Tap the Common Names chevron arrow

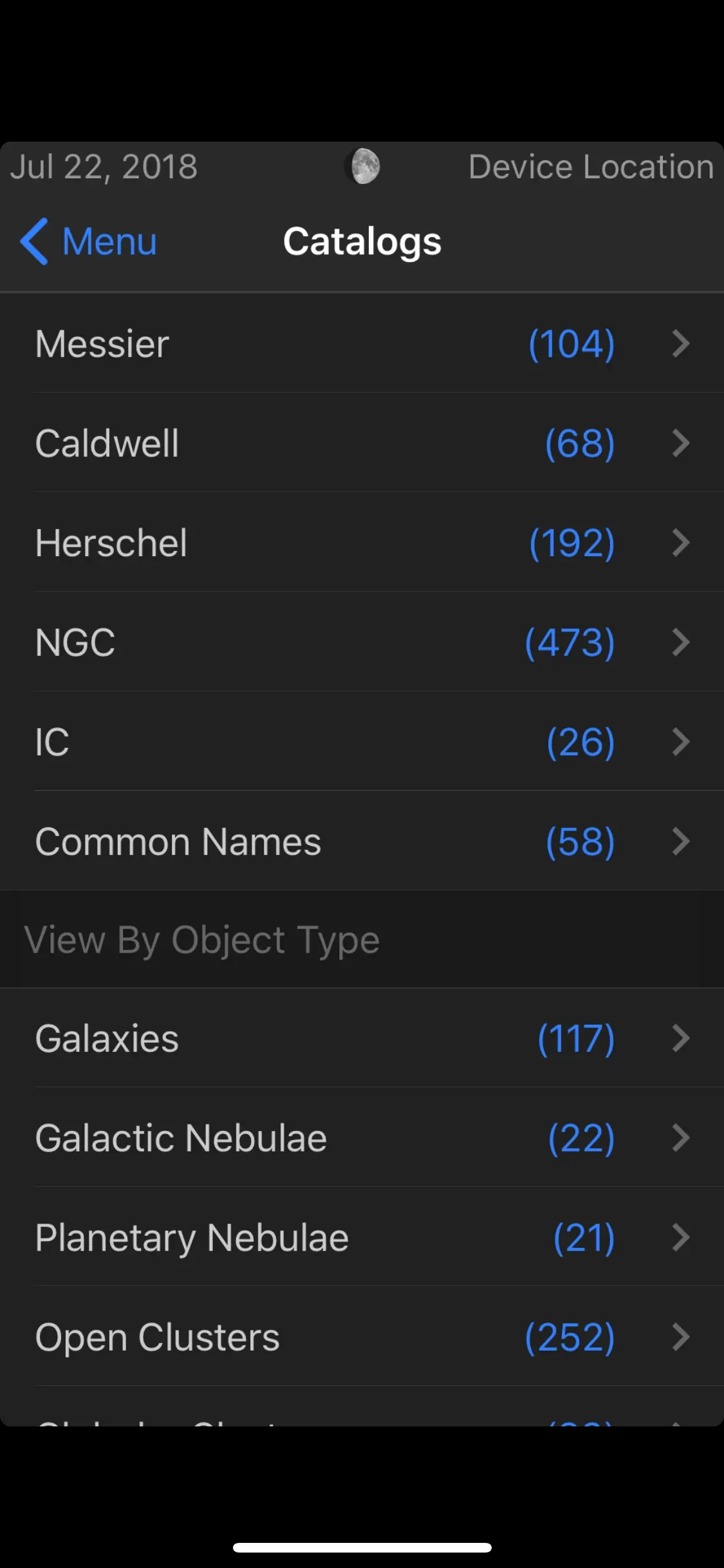[x=680, y=842]
